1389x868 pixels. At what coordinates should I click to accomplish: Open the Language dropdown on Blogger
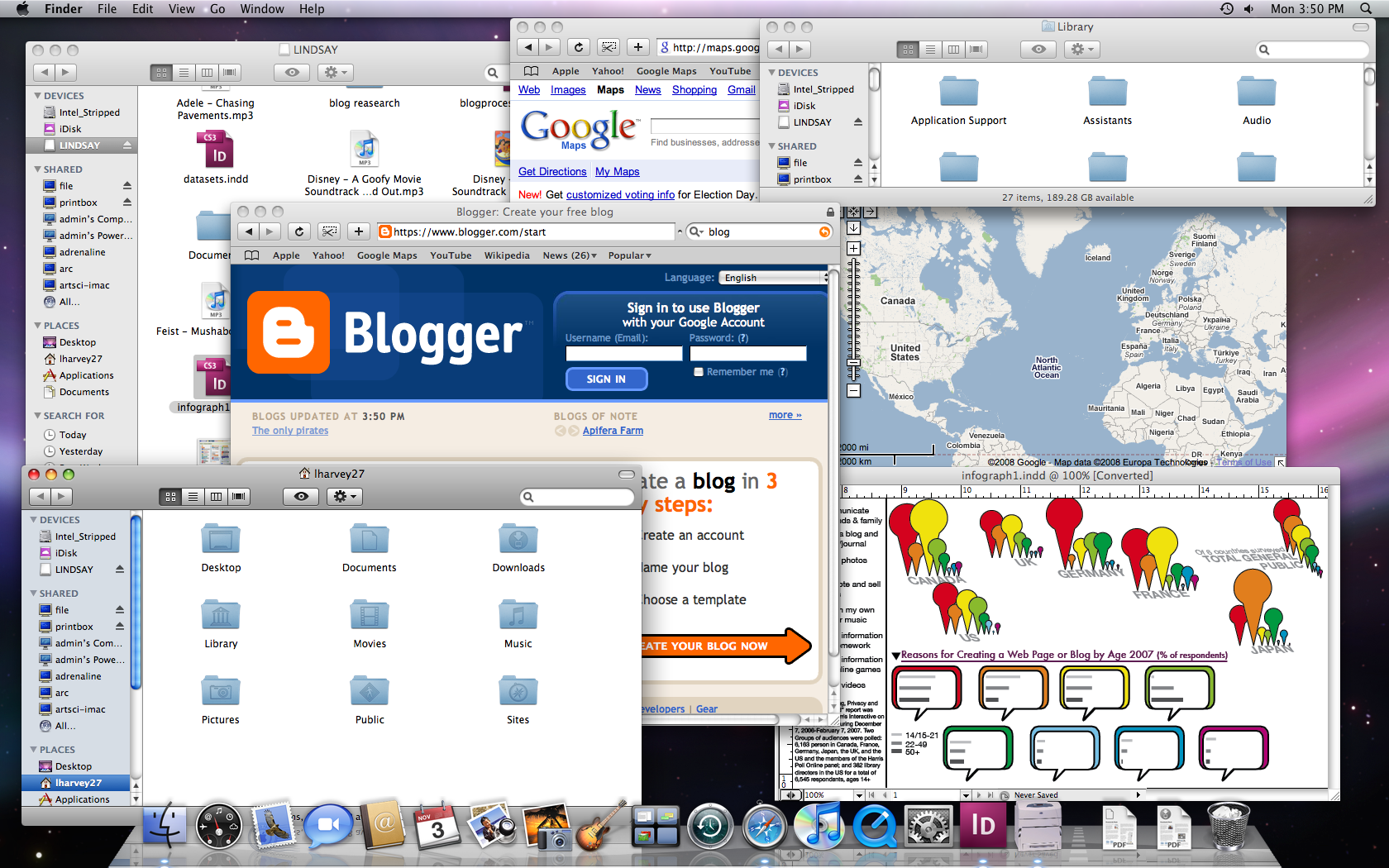772,278
